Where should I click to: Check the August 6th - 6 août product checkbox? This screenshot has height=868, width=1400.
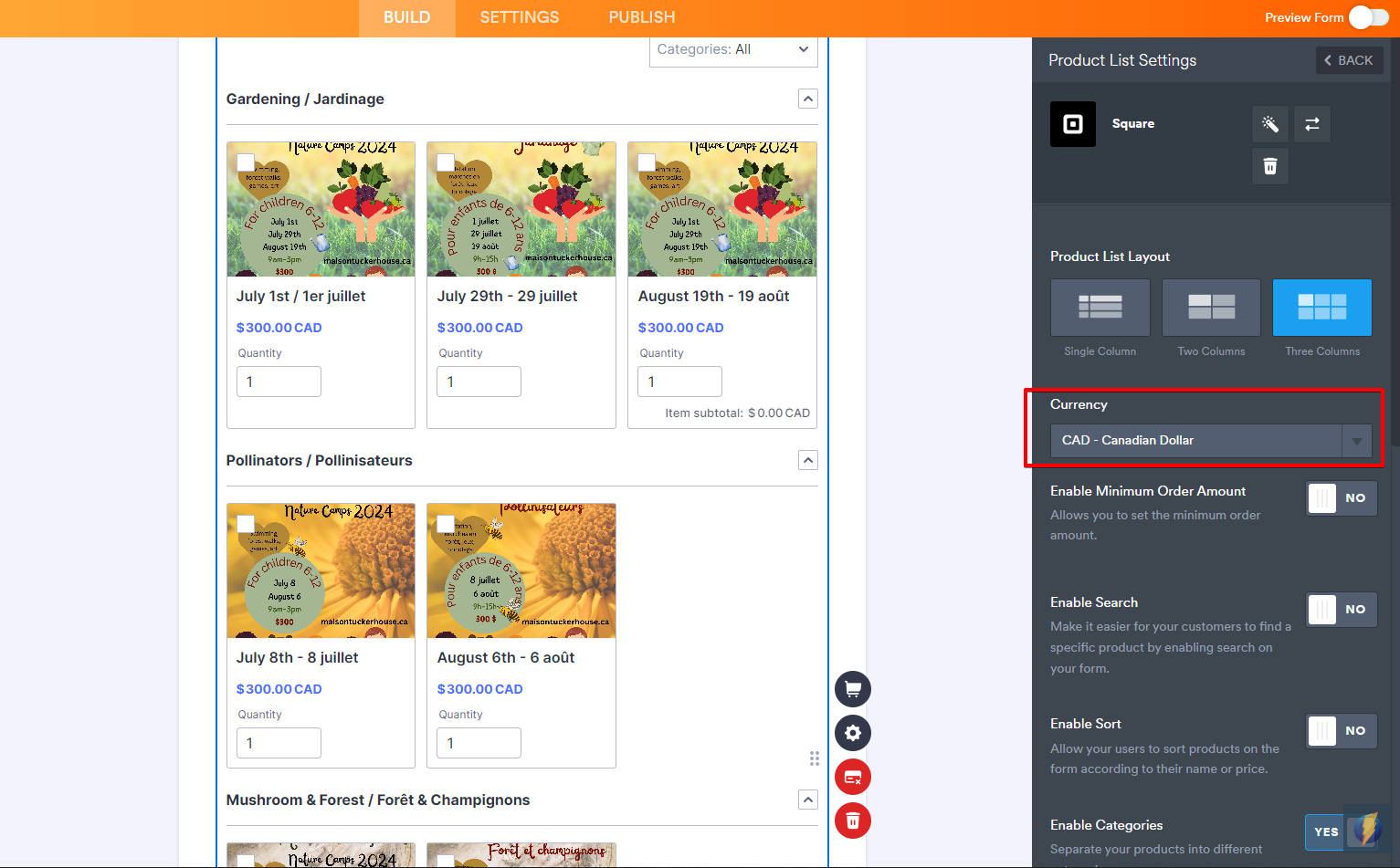446,524
